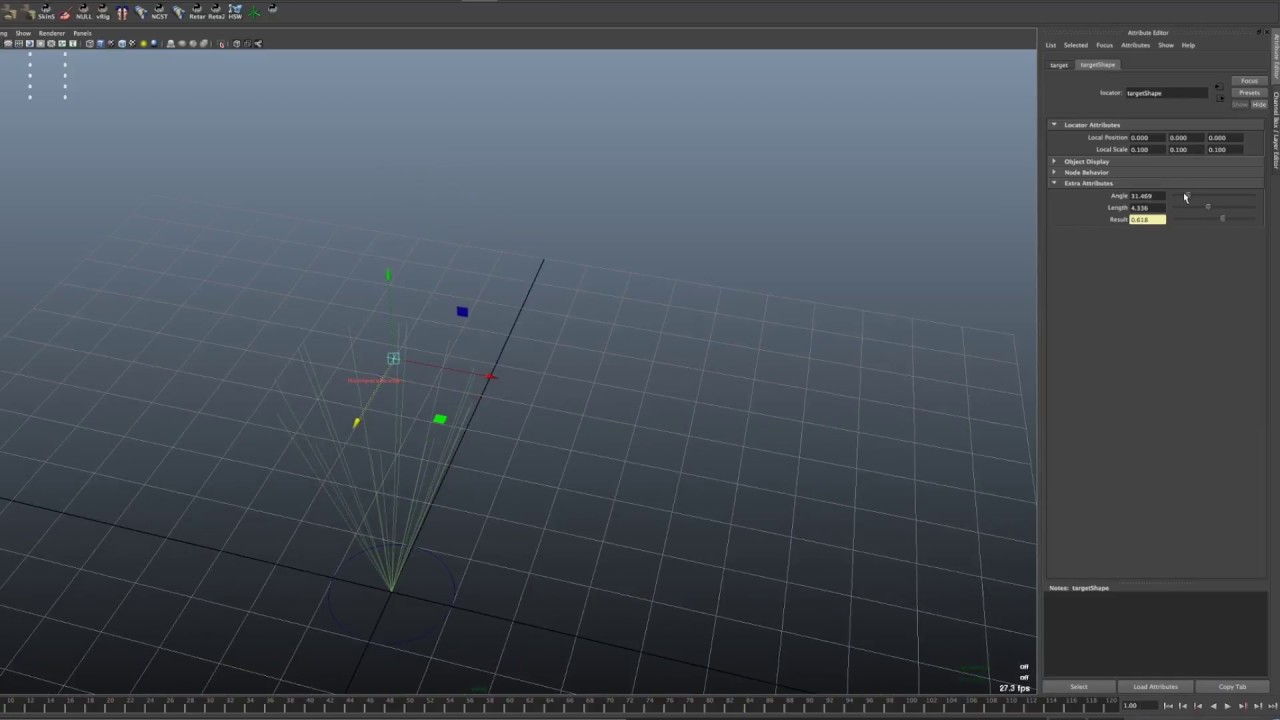Click the go-to-input-connection arrow icon
The height and width of the screenshot is (720, 1280).
click(1219, 86)
